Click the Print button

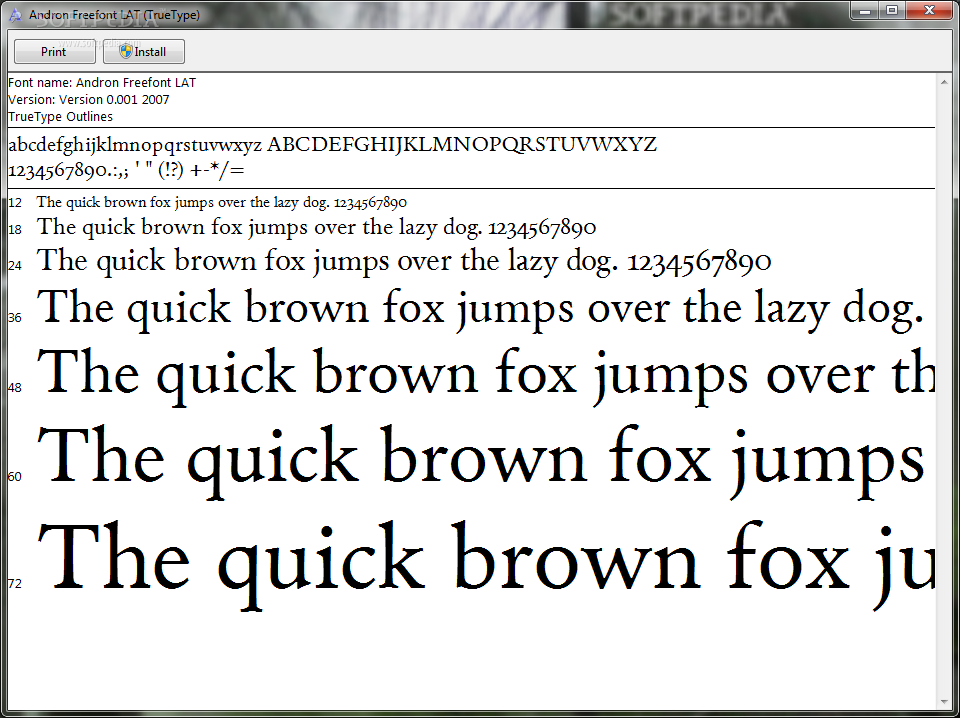tap(54, 51)
